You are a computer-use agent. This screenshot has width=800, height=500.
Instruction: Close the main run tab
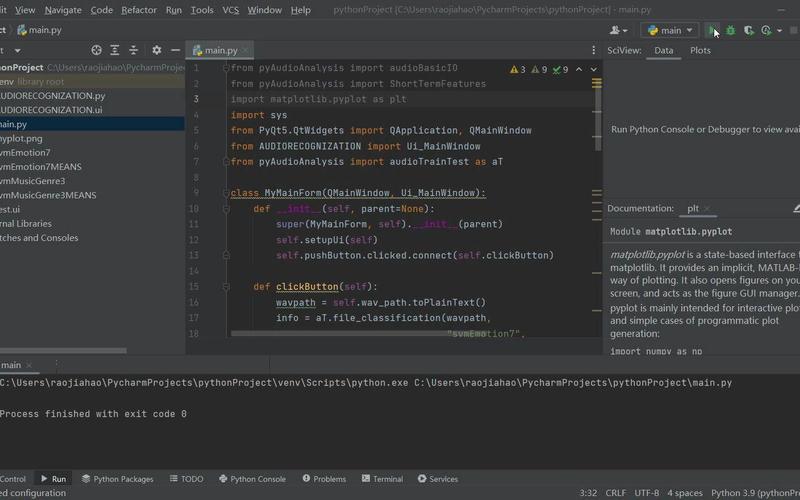click(29, 365)
